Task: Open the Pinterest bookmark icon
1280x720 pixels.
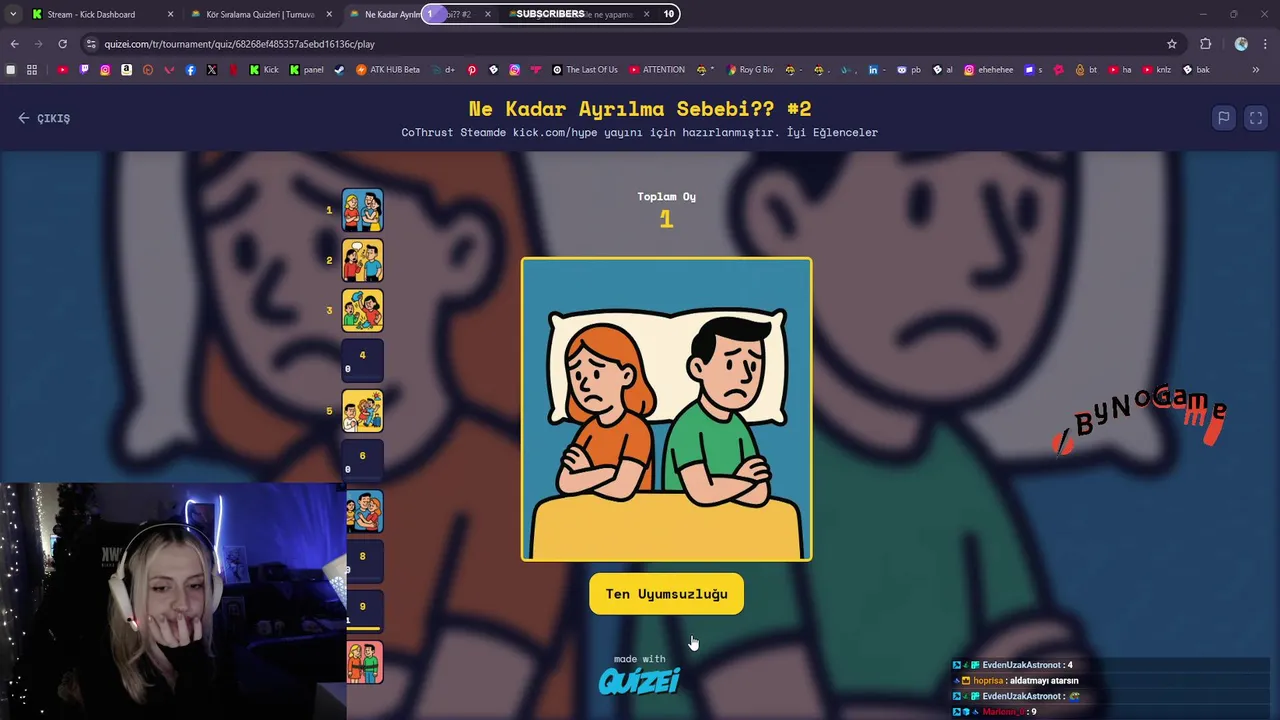Action: [x=472, y=70]
